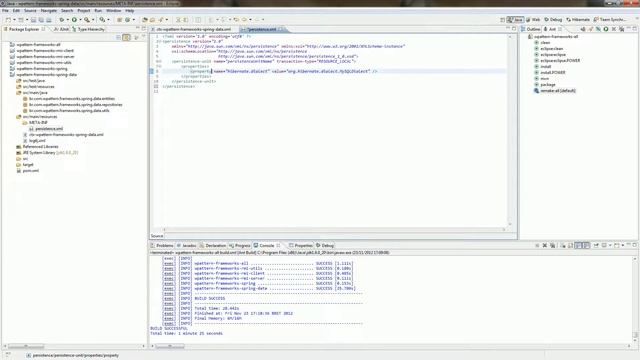Select the Package Explorer tab

point(24,29)
